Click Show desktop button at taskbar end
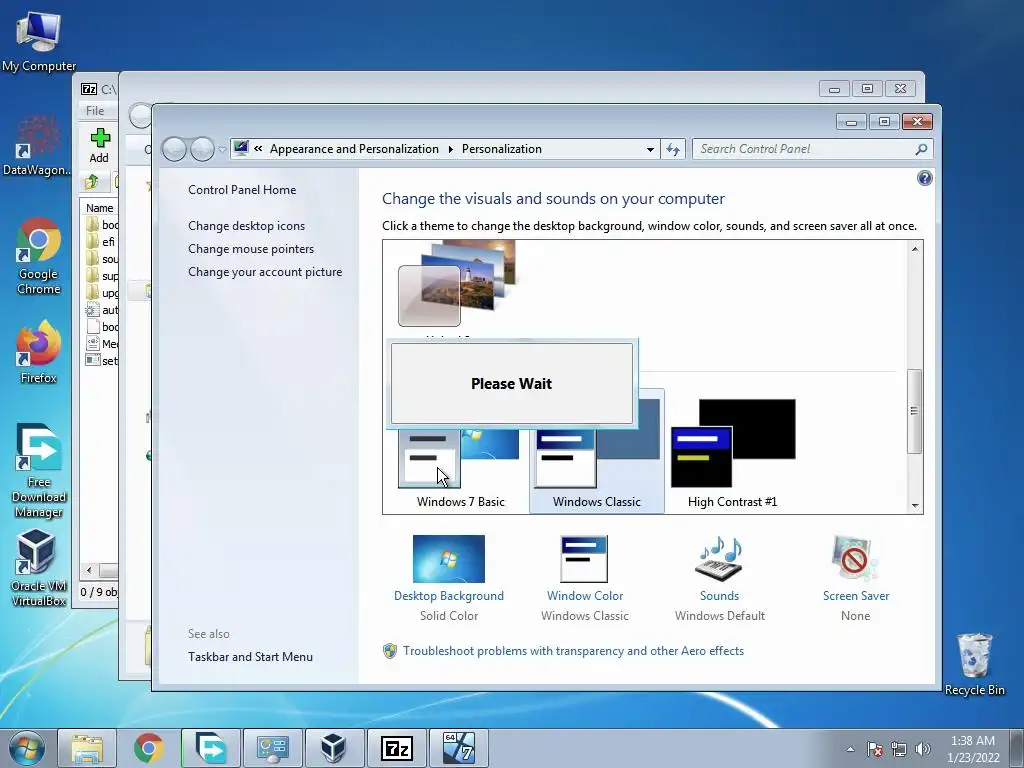Viewport: 1024px width, 768px height. (1017, 748)
